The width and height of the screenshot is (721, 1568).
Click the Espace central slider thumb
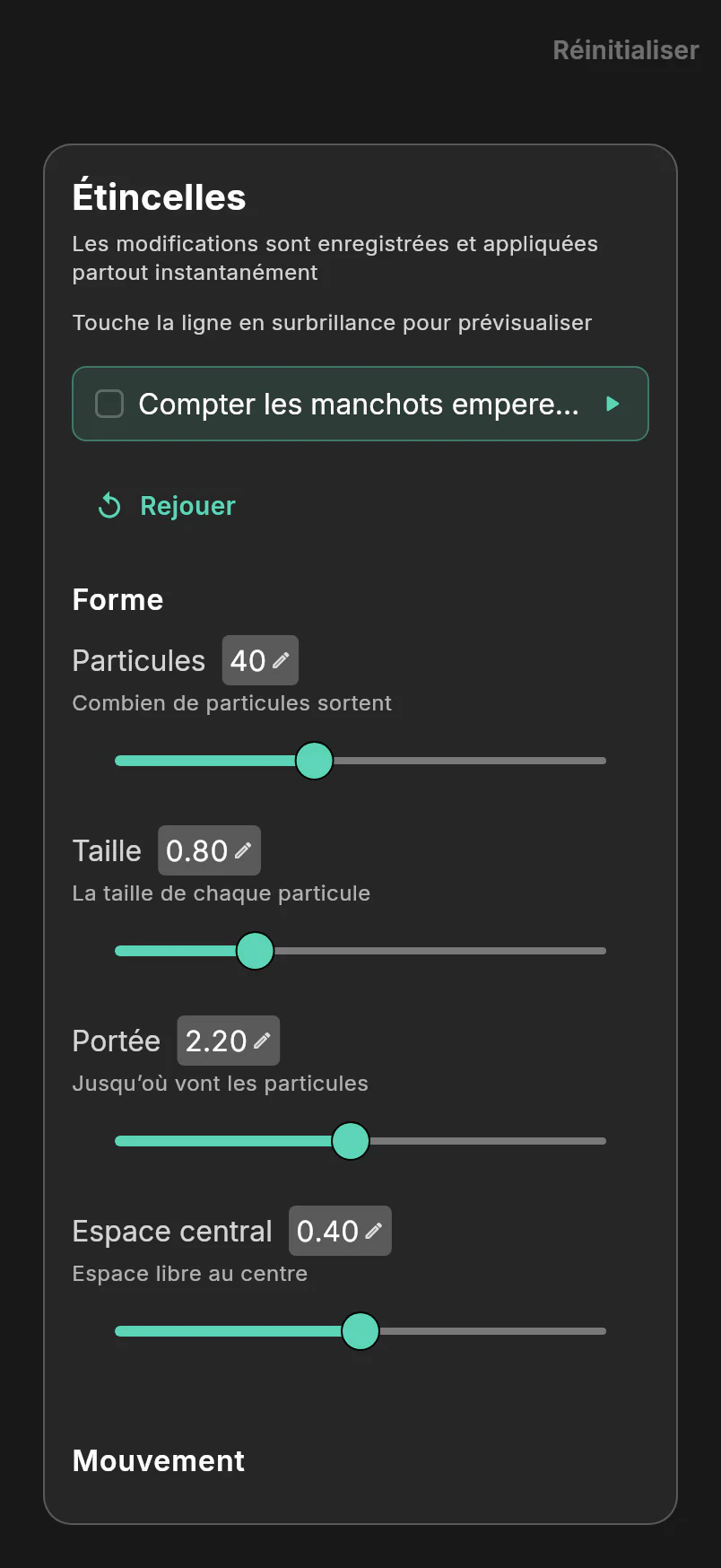360,1331
